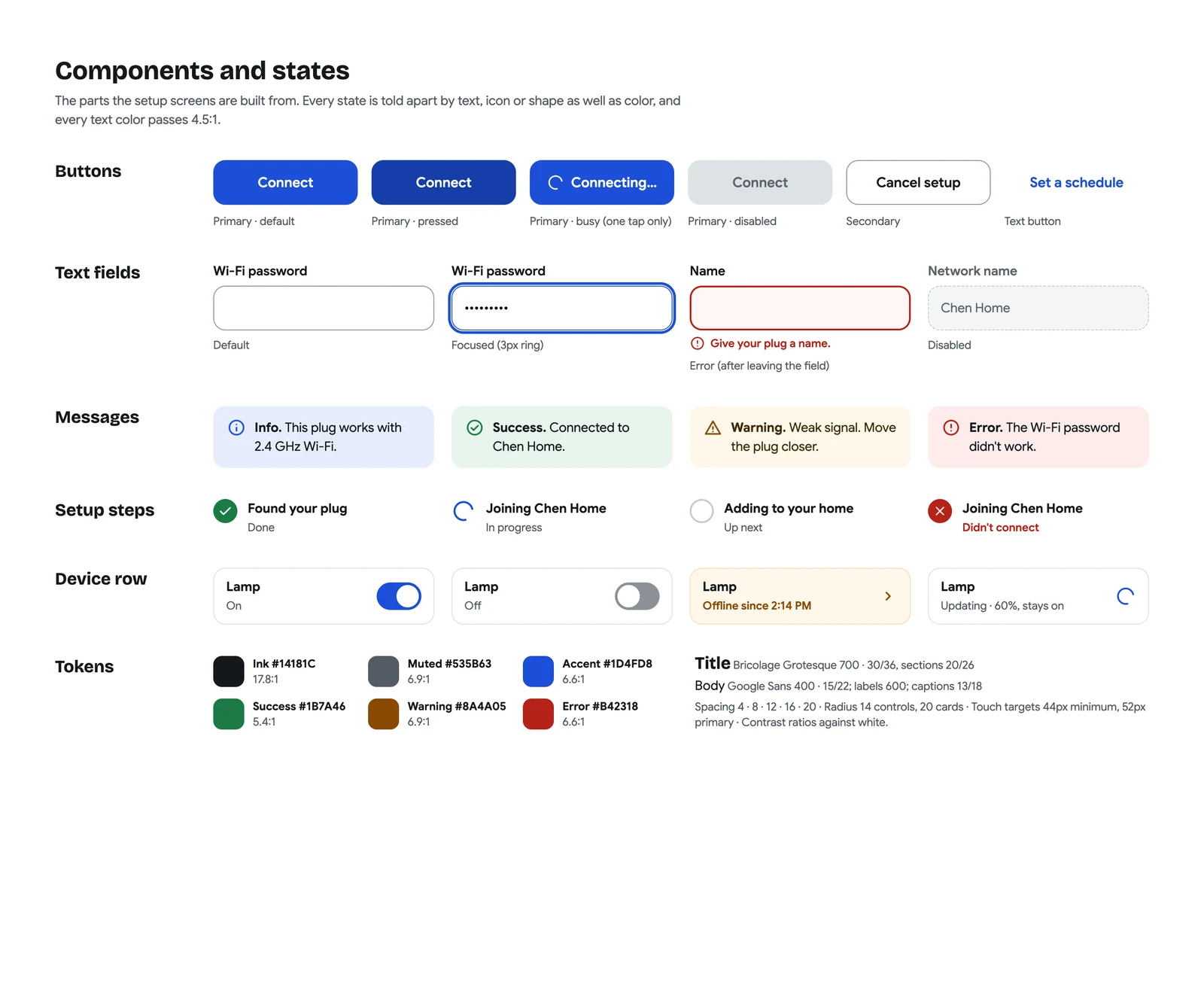Click the 'Offline since 2:14 PM' text
Image resolution: width=1204 pixels, height=998 pixels.
click(757, 606)
